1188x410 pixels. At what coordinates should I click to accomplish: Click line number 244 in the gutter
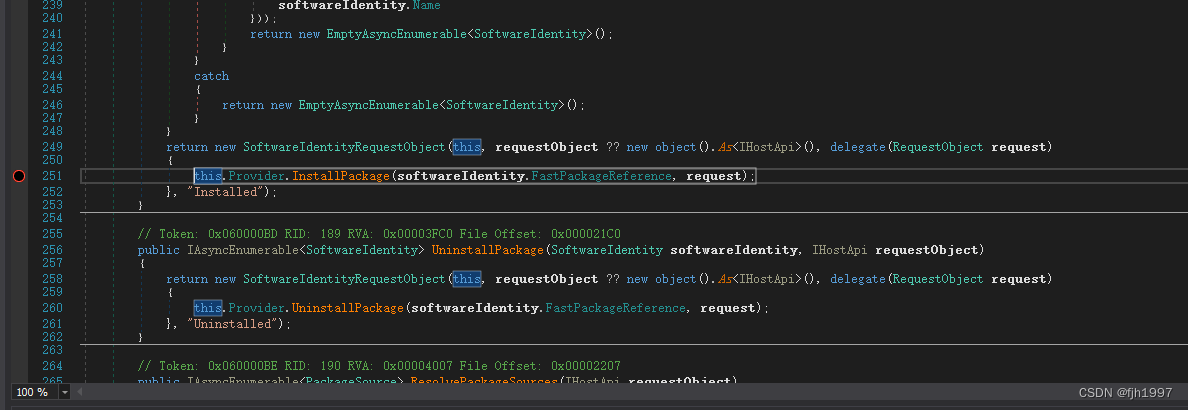coord(52,76)
